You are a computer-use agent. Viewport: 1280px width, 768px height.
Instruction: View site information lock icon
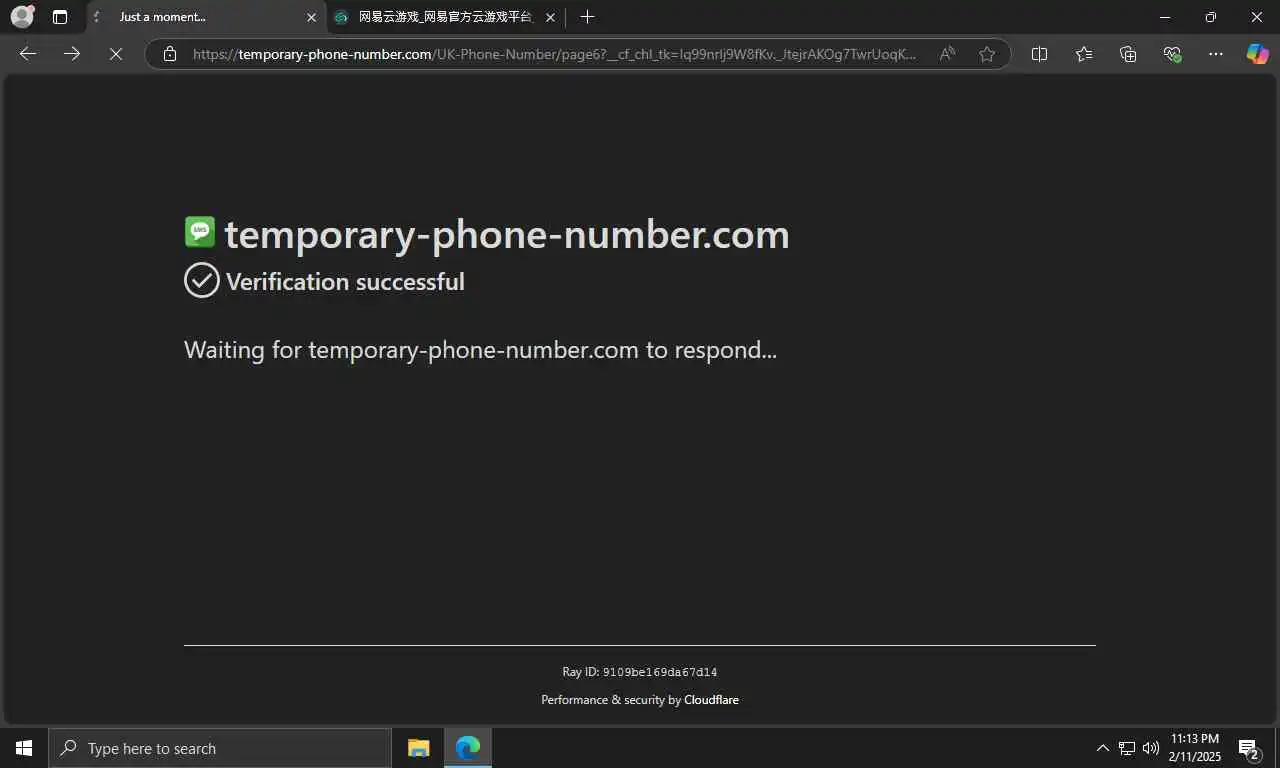[170, 54]
